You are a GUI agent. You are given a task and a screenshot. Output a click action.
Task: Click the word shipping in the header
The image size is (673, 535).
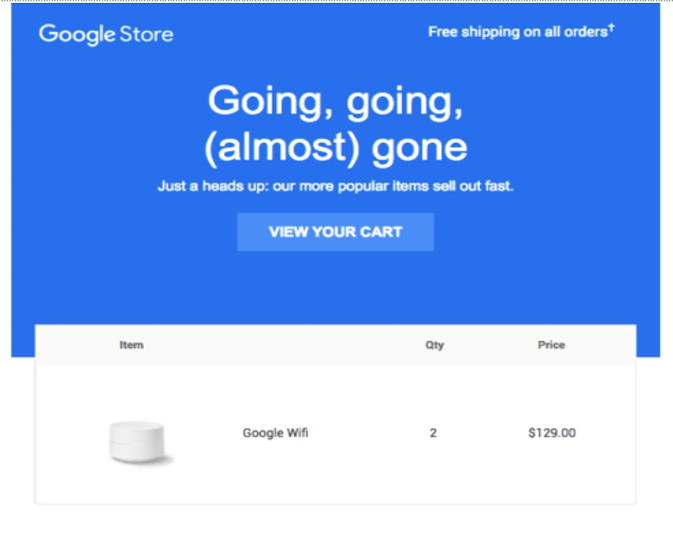tap(491, 32)
